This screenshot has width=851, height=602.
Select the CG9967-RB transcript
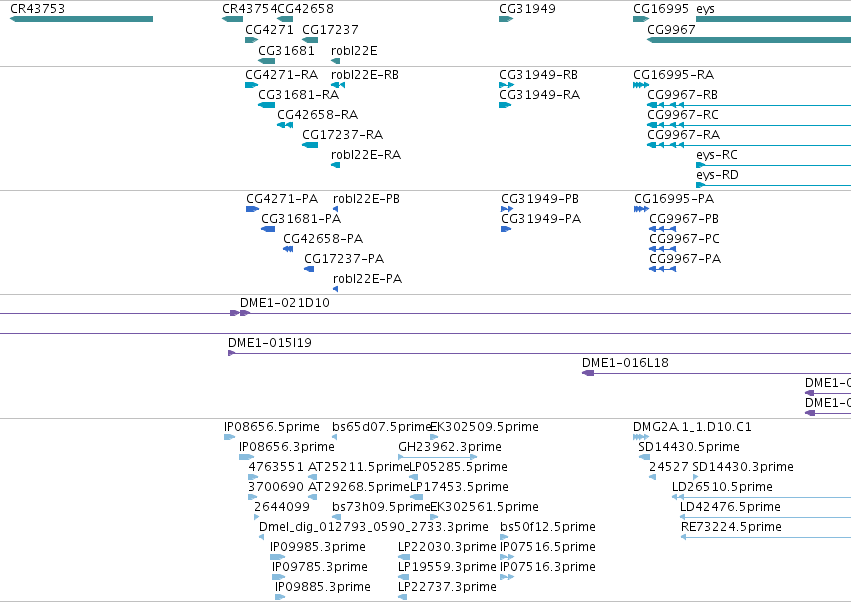pyautogui.click(x=749, y=105)
